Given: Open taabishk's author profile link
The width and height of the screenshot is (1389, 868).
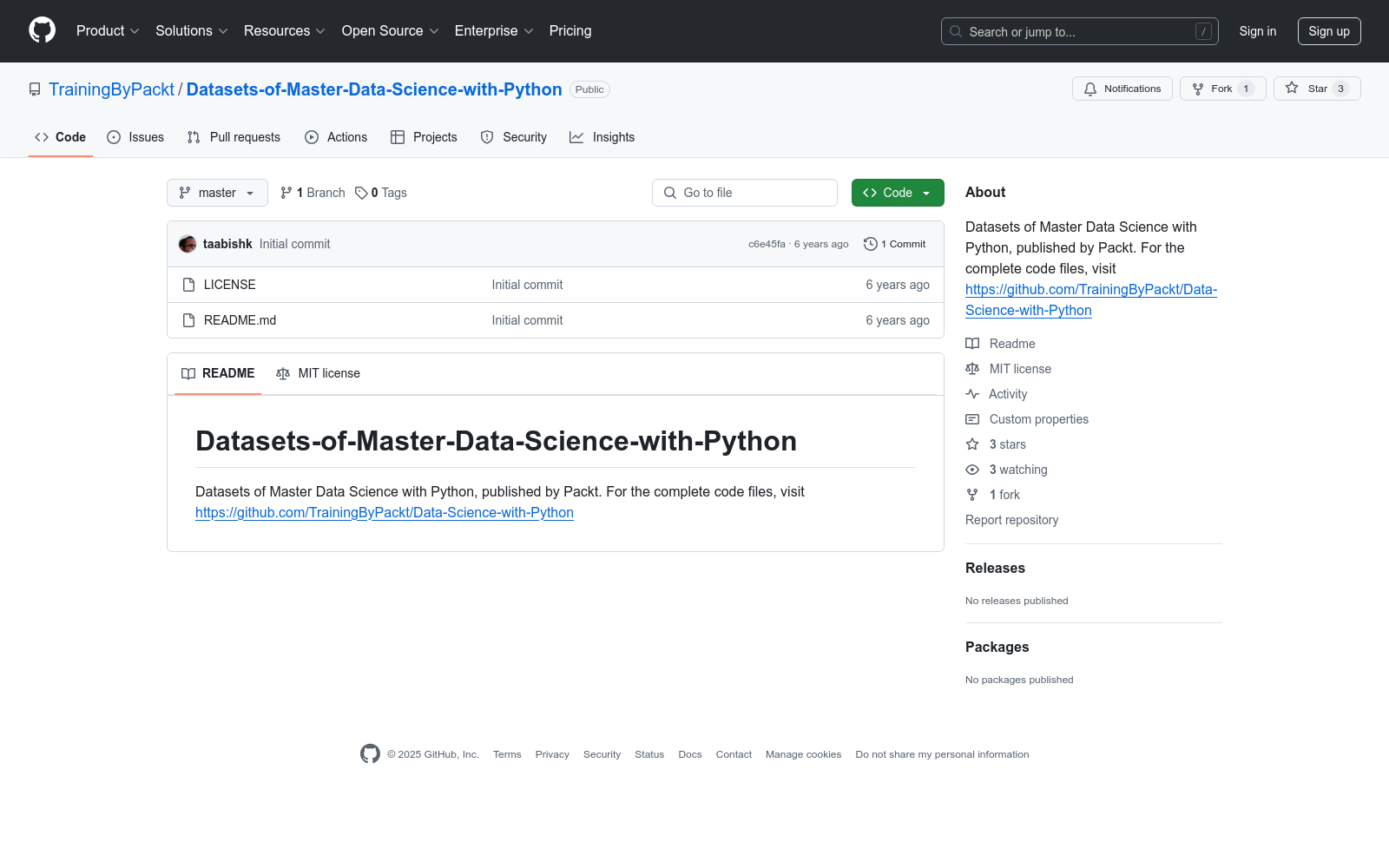Looking at the screenshot, I should pos(227,244).
